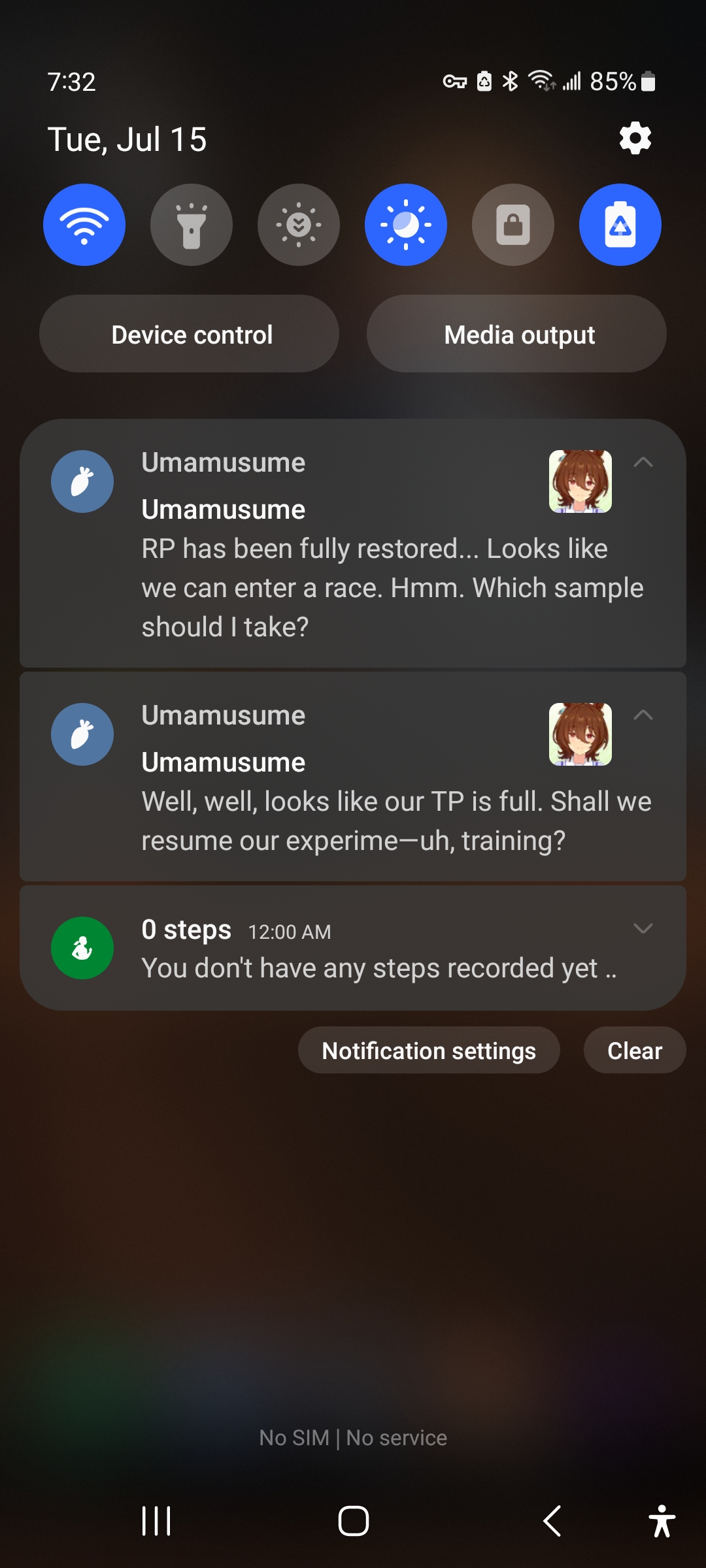Toggle the extra dim quick setting

point(299,225)
